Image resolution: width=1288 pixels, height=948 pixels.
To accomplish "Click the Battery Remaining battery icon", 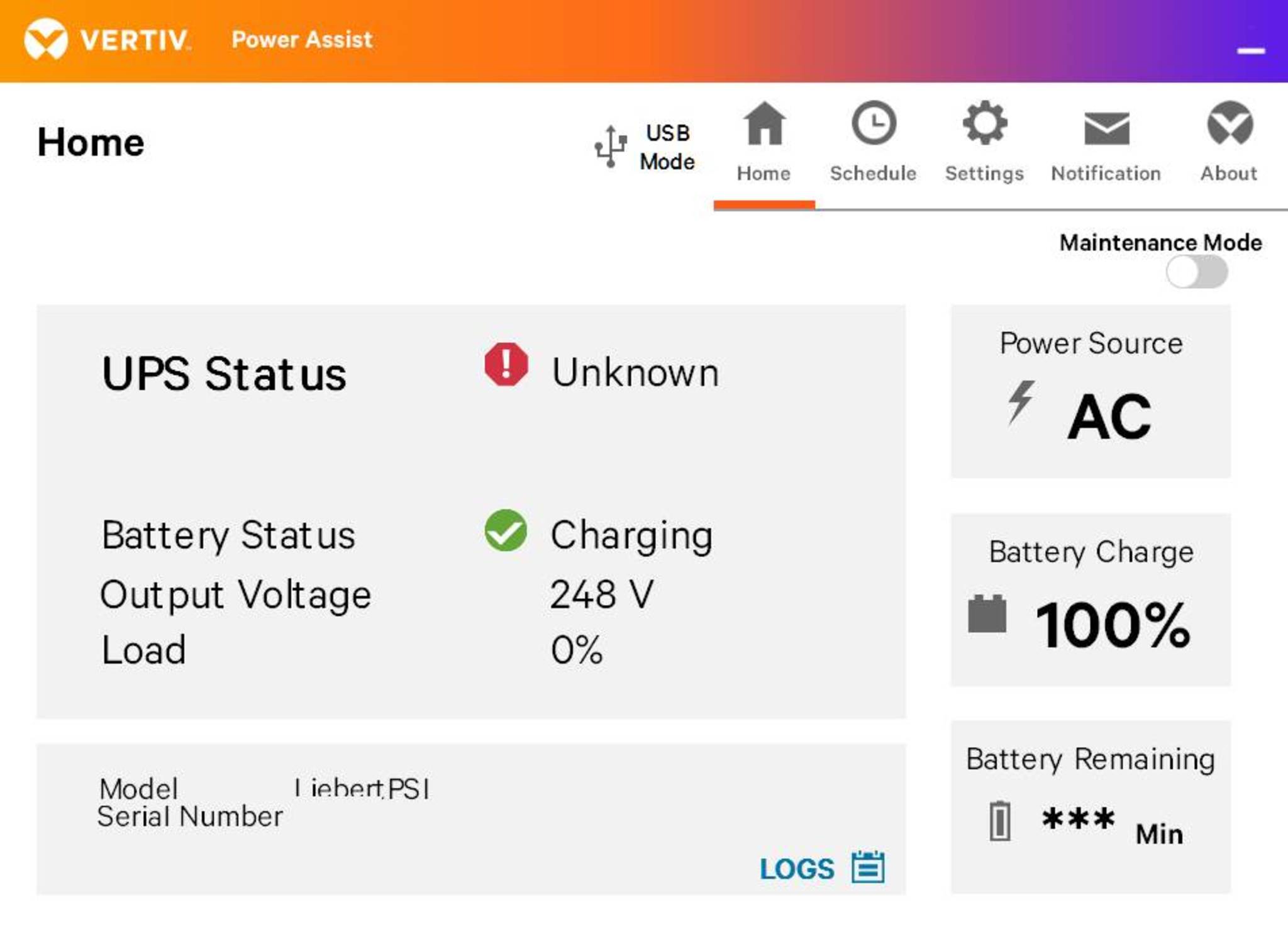I will coord(1000,821).
